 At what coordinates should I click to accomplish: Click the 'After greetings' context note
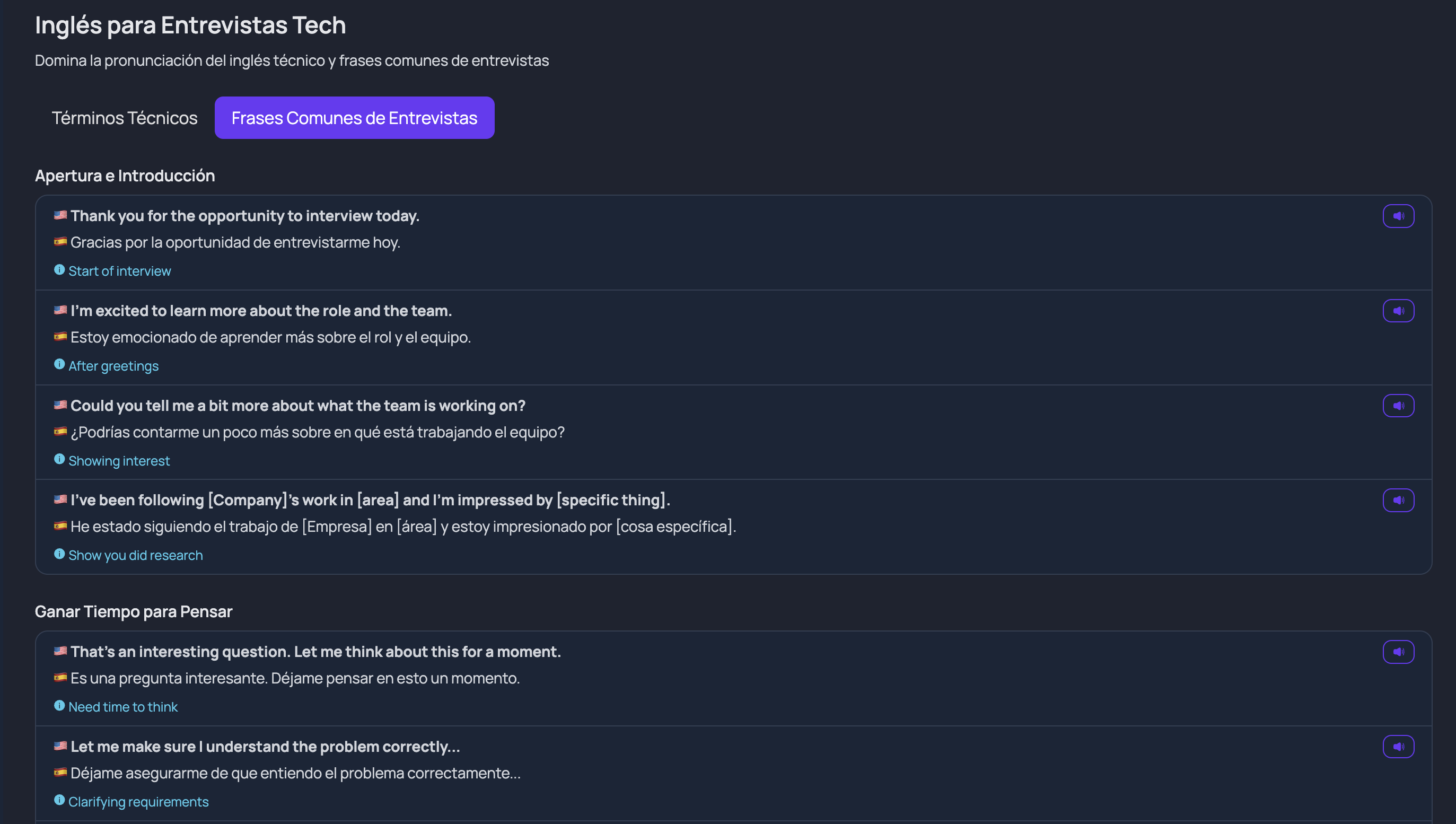[113, 366]
